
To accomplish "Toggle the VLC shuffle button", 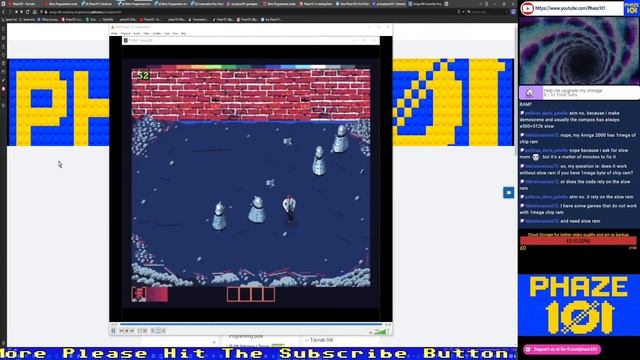I will click(164, 331).
